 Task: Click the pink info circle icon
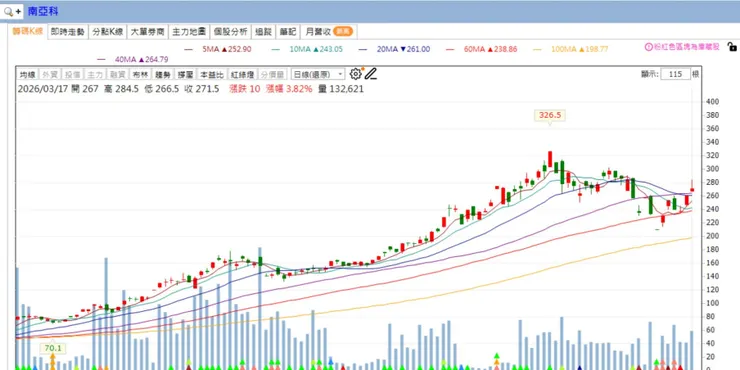click(648, 47)
